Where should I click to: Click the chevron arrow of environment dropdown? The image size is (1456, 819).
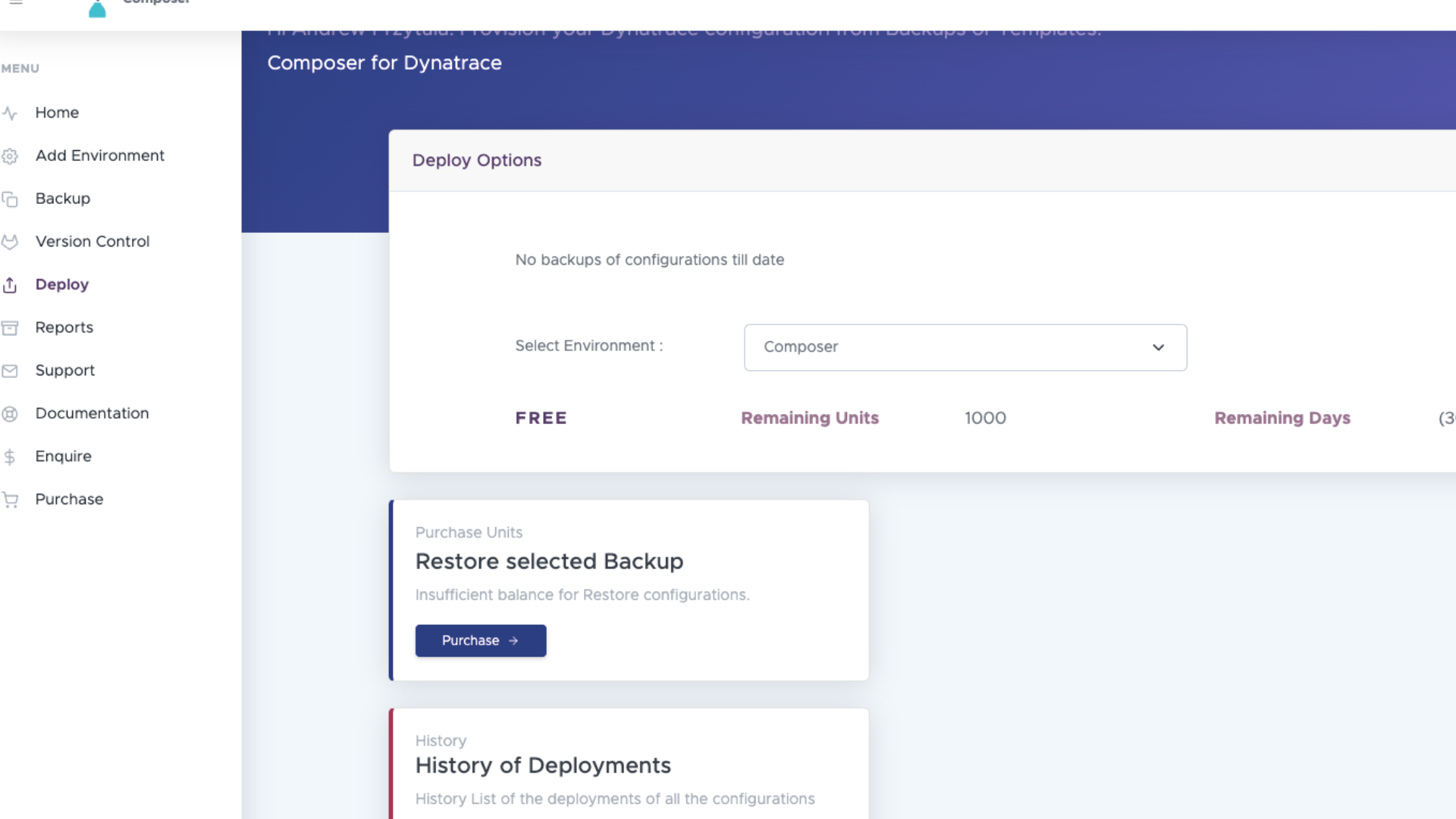pyautogui.click(x=1158, y=347)
